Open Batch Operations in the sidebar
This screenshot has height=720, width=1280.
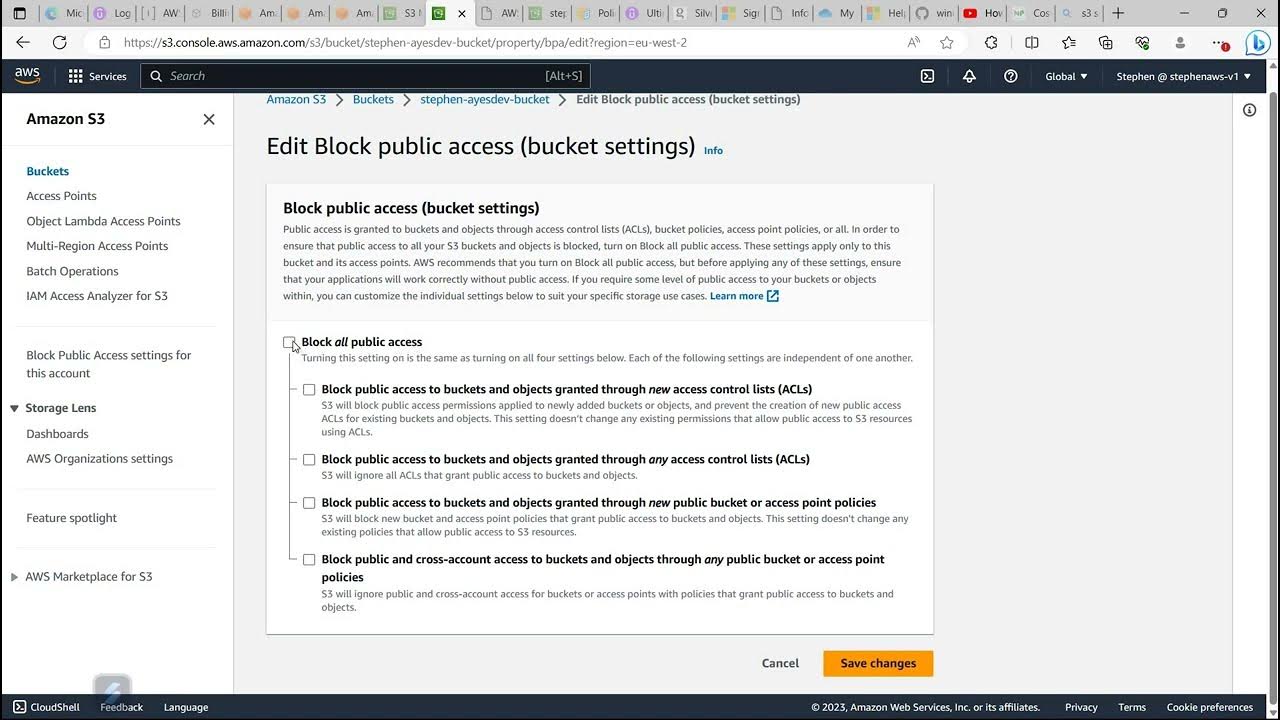click(72, 271)
